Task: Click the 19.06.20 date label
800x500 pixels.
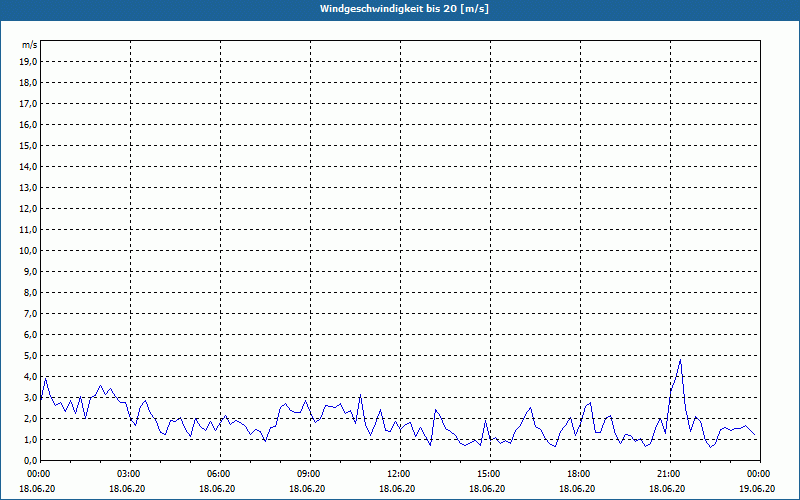Action: [x=756, y=489]
